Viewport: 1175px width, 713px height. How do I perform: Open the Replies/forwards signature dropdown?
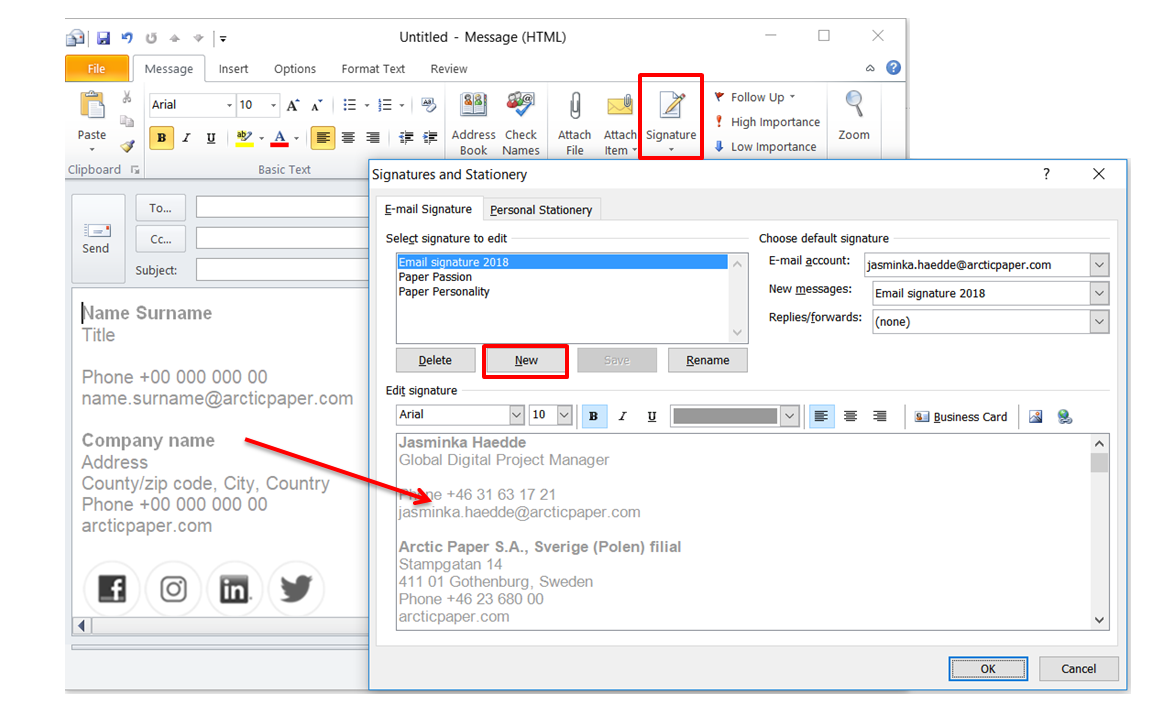pyautogui.click(x=1099, y=322)
